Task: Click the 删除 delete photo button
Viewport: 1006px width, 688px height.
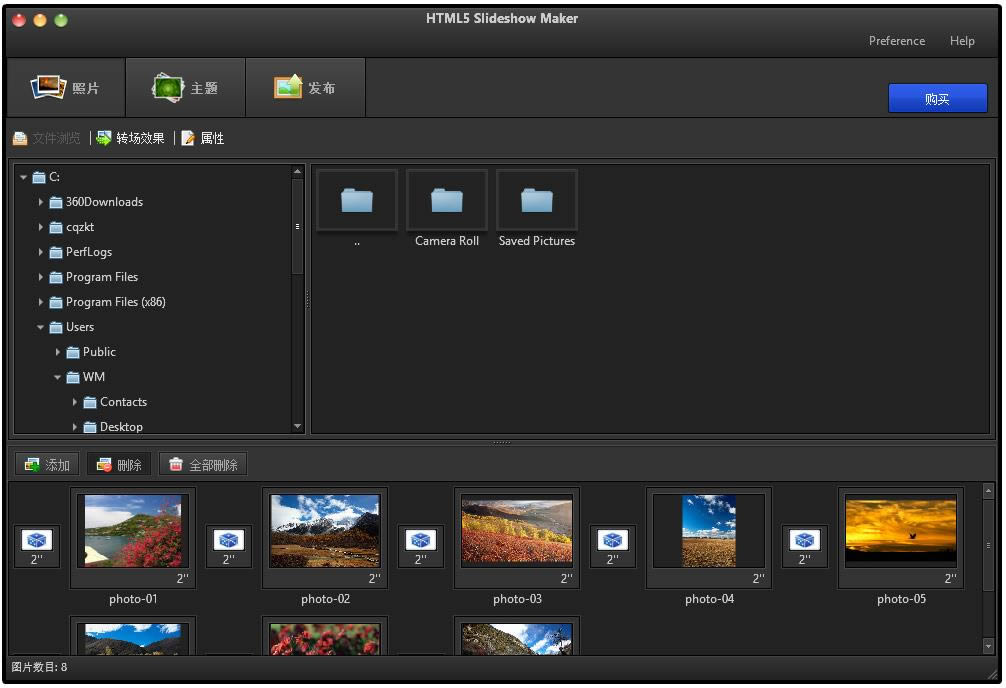Action: tap(119, 465)
